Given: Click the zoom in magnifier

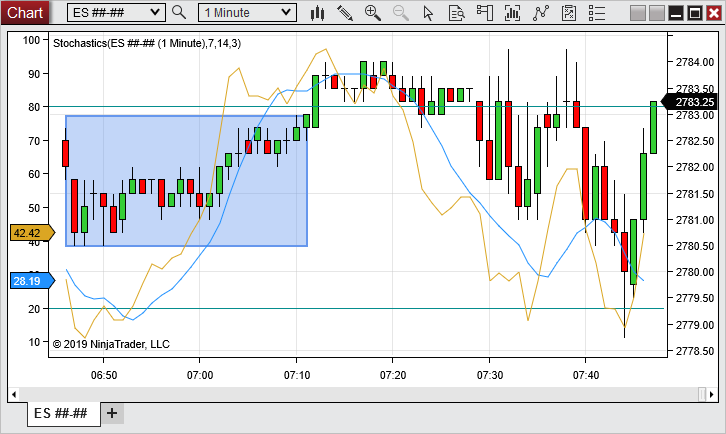Looking at the screenshot, I should pos(373,13).
